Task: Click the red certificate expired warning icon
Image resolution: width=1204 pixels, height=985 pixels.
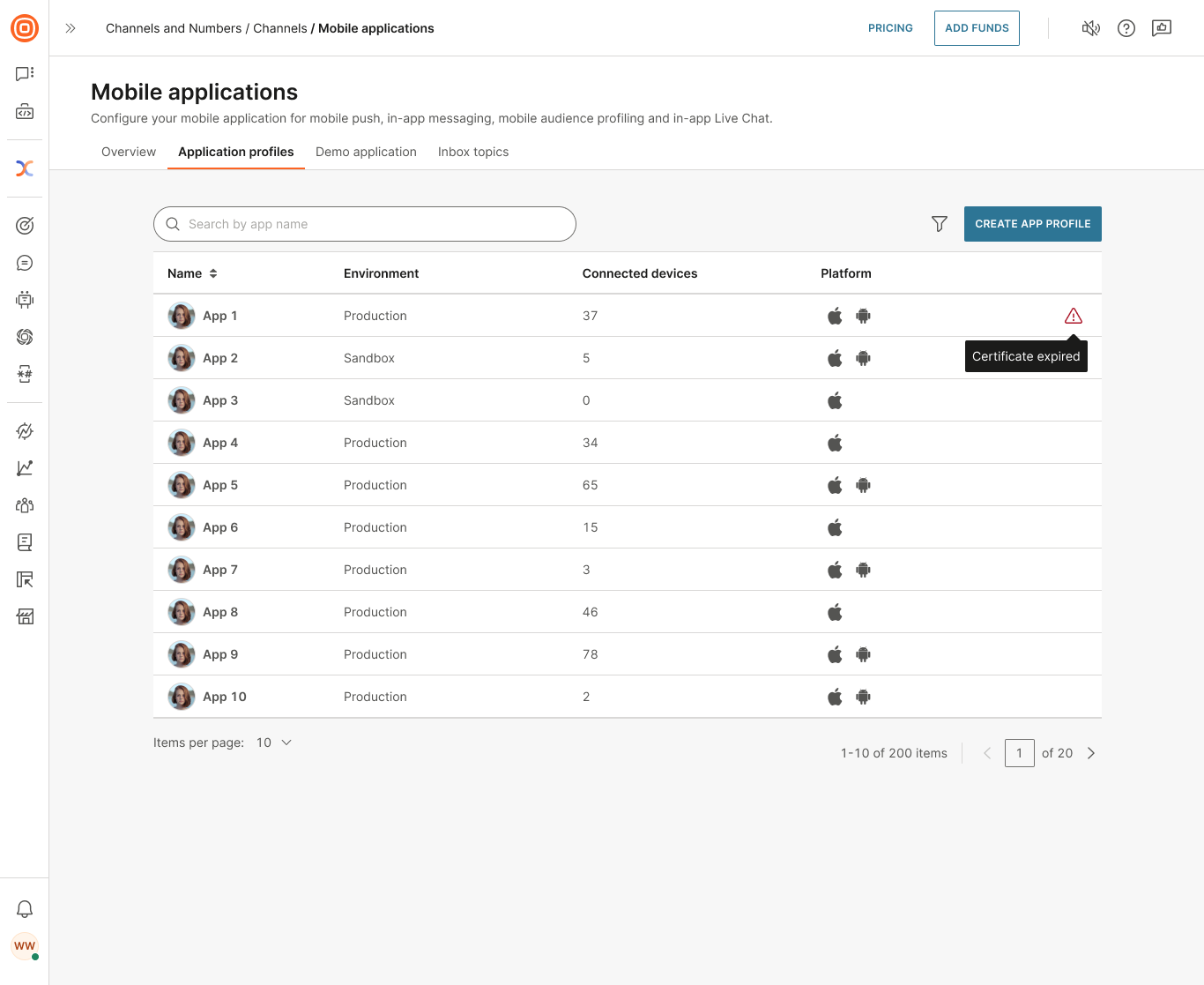Action: click(1073, 315)
